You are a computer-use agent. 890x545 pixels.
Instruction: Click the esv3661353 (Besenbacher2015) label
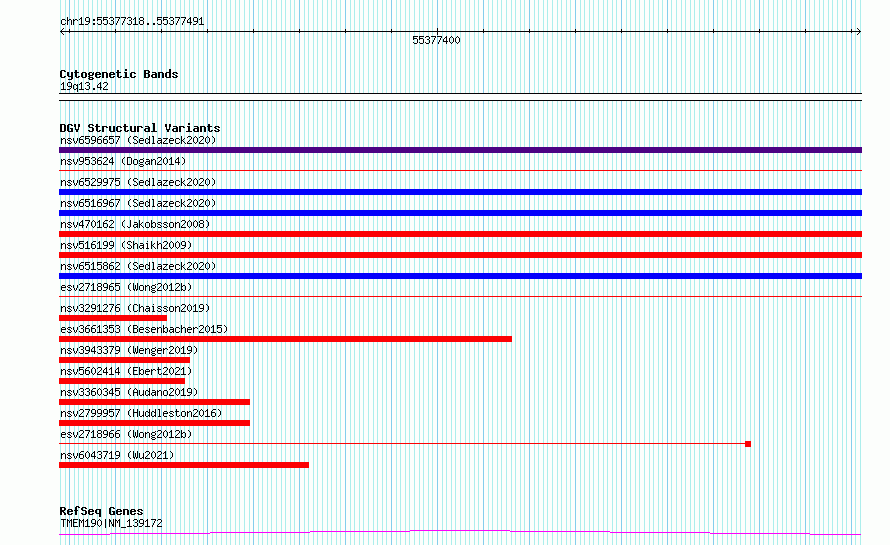(x=144, y=329)
